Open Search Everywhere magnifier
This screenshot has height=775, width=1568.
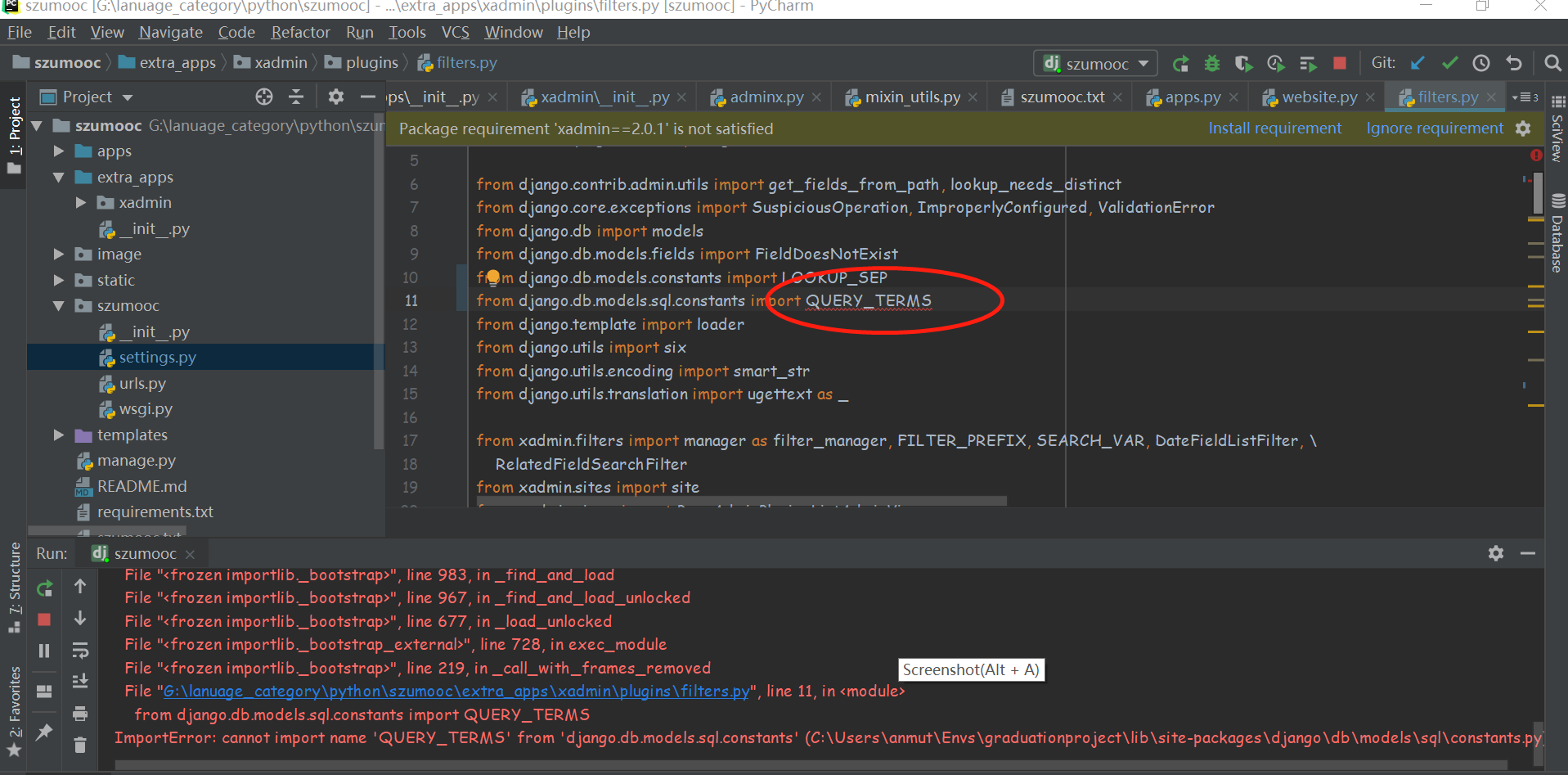point(1552,63)
